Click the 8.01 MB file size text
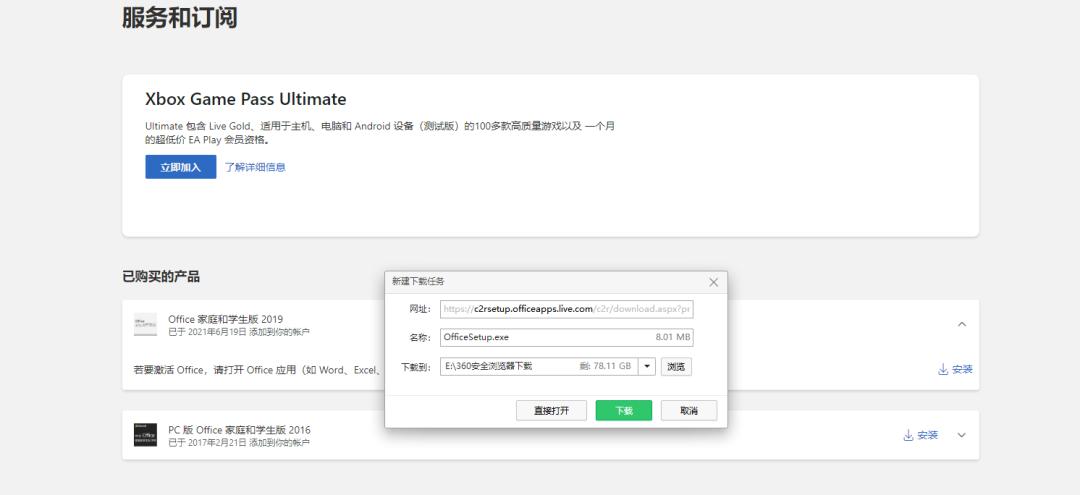This screenshot has height=495, width=1080. pyautogui.click(x=673, y=337)
